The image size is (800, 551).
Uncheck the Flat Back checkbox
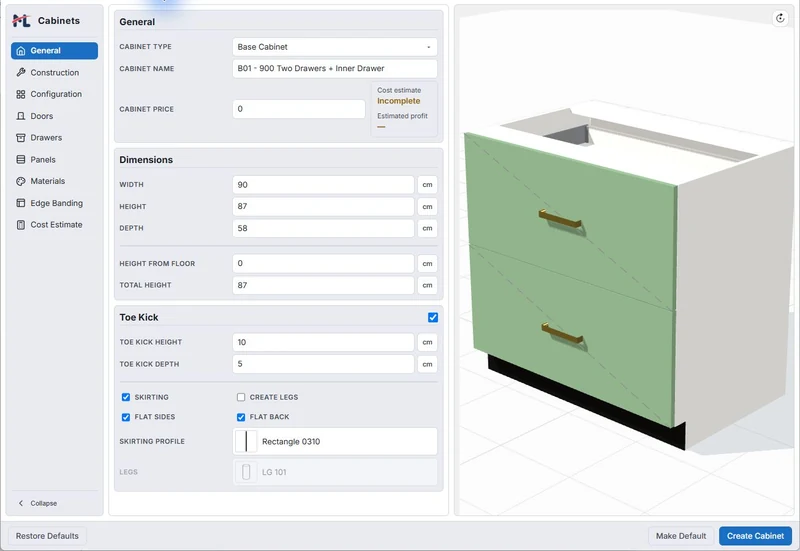pyautogui.click(x=241, y=417)
